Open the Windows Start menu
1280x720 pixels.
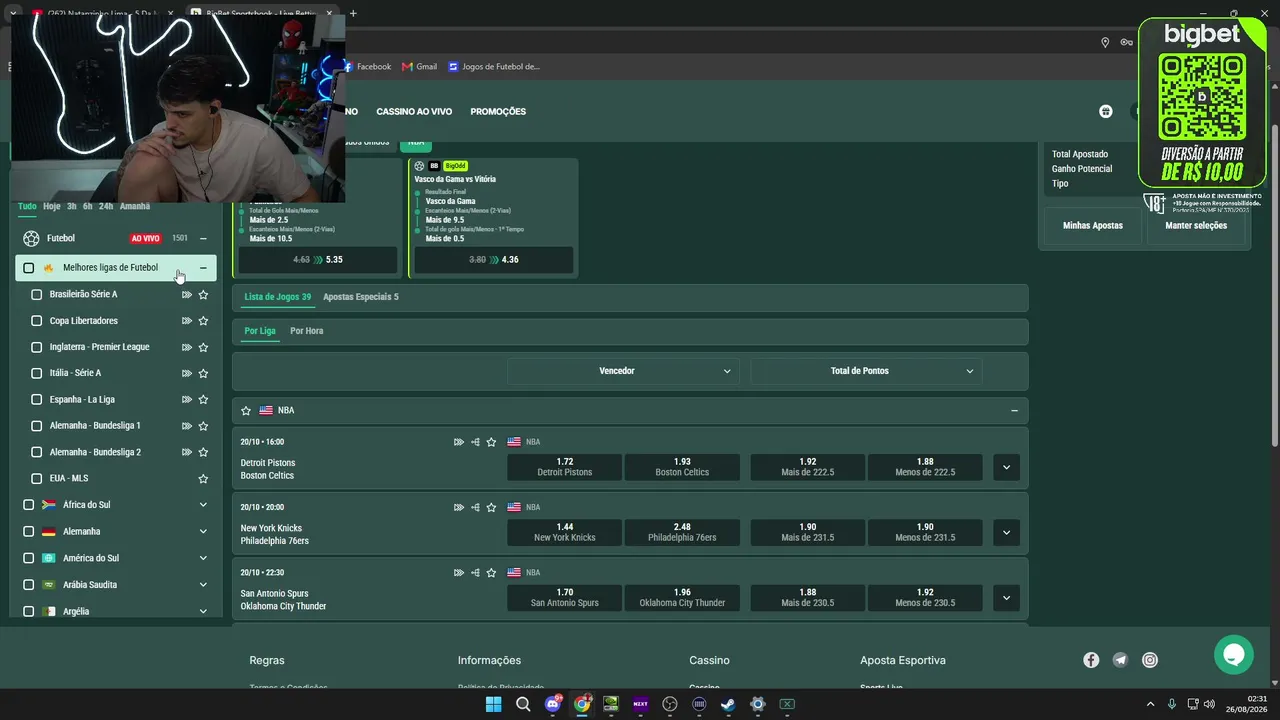click(493, 704)
